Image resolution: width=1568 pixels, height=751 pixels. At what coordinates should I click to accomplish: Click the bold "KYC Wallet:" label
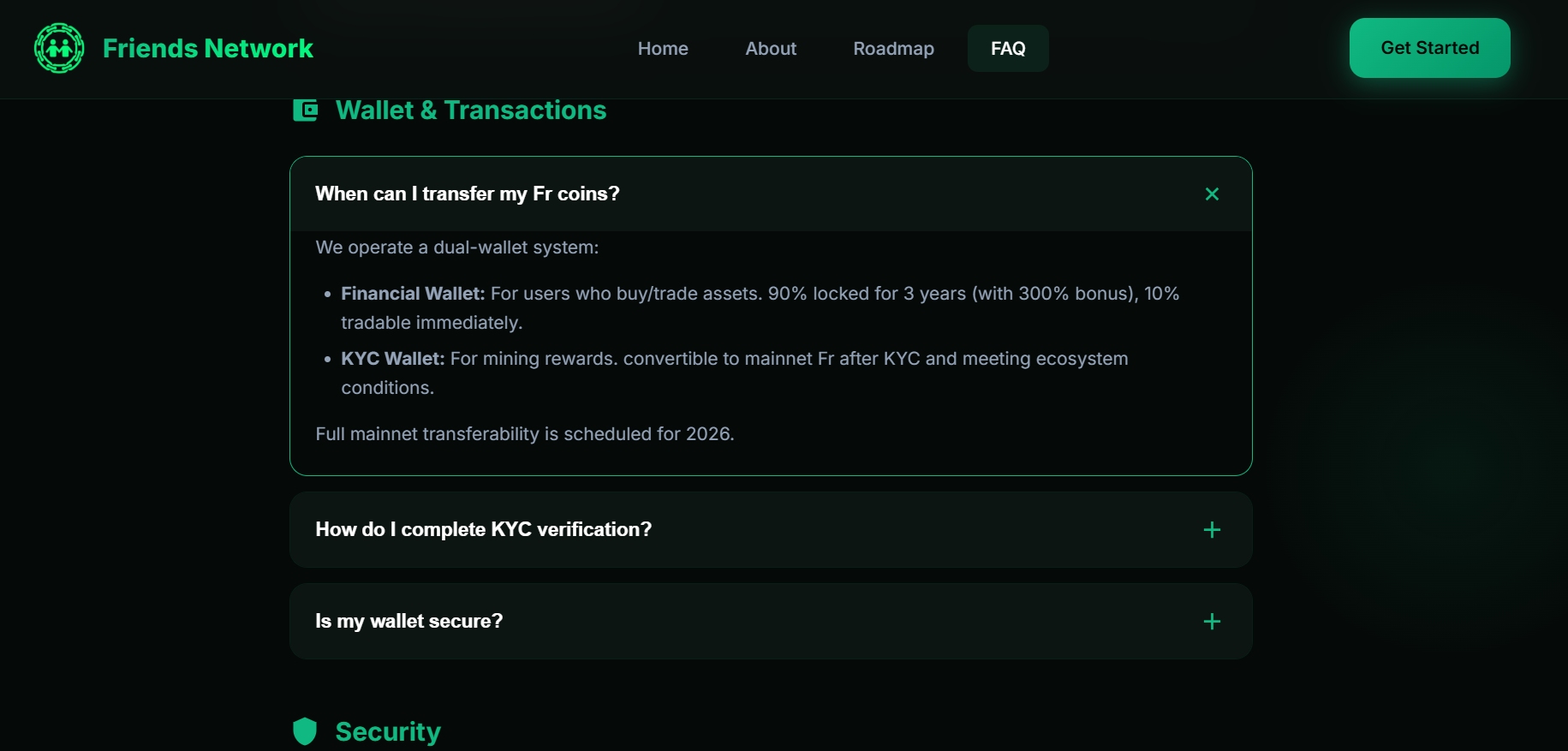coord(393,359)
